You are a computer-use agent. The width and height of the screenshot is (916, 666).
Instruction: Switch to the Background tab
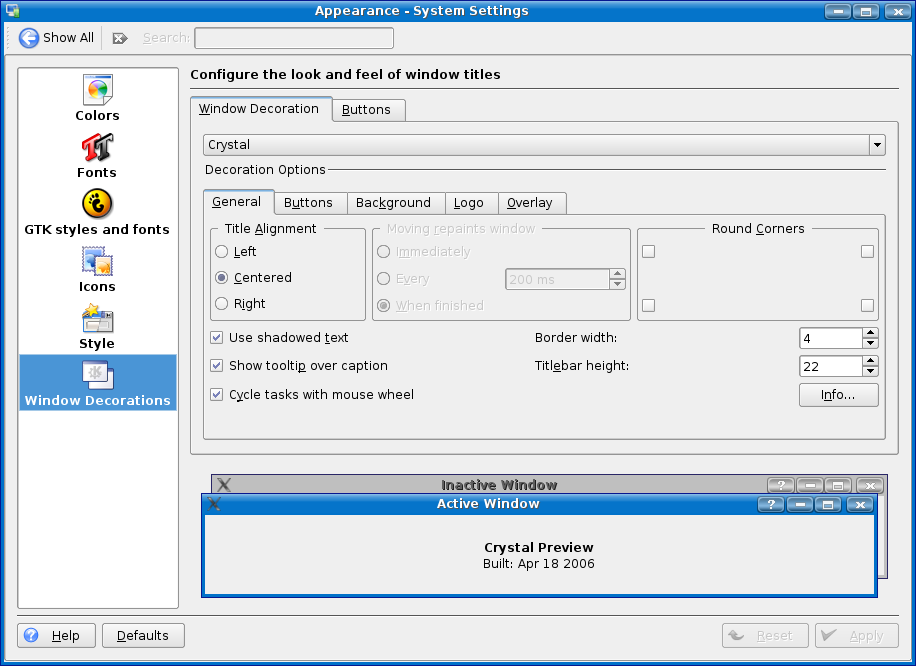393,203
